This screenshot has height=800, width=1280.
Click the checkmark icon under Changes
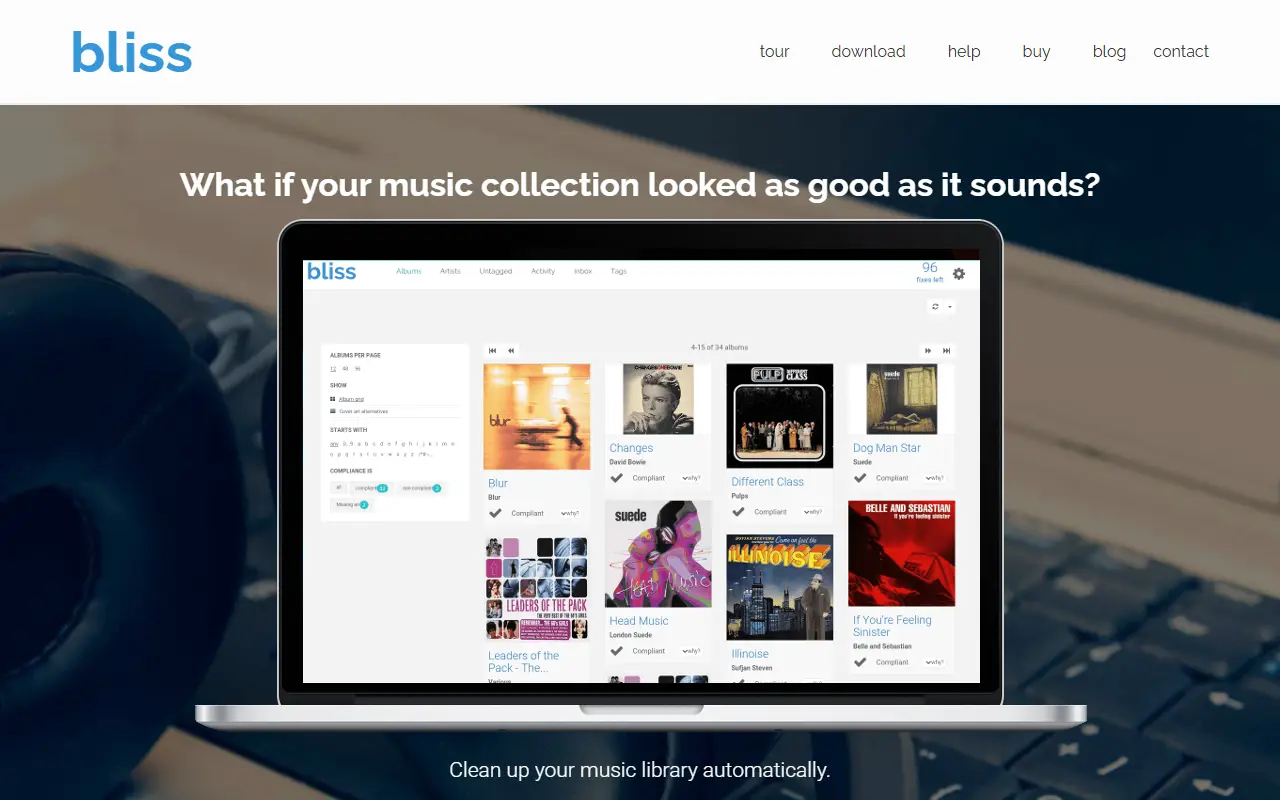[616, 478]
